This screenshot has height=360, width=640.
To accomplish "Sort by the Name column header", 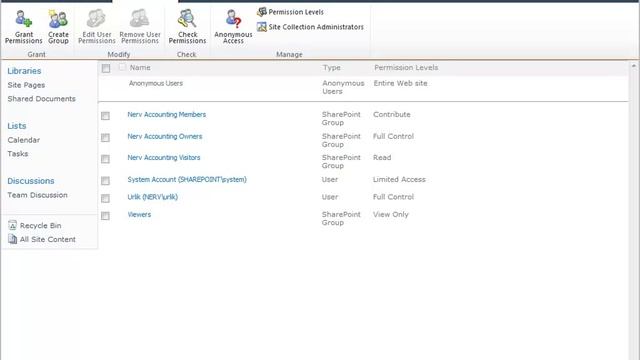I will (140, 68).
